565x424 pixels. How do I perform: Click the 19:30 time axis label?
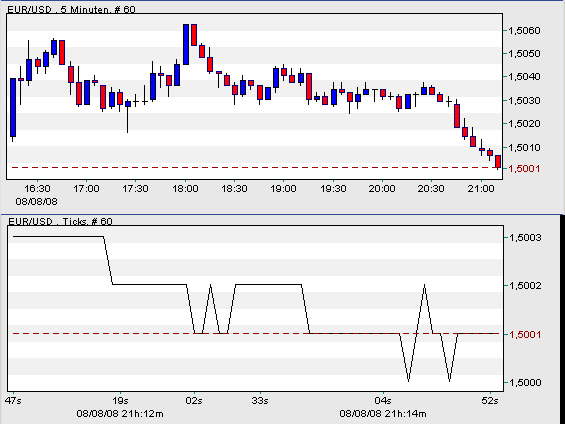tap(333, 189)
